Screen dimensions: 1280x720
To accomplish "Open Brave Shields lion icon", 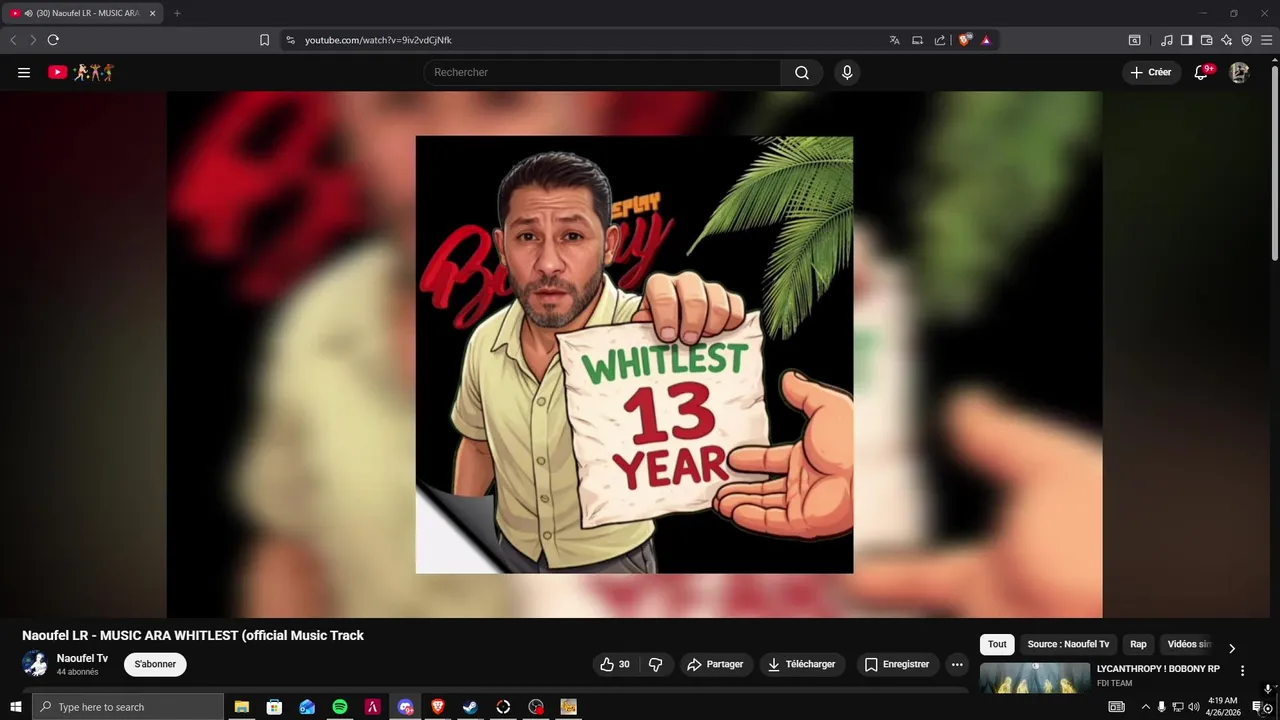I will point(964,40).
